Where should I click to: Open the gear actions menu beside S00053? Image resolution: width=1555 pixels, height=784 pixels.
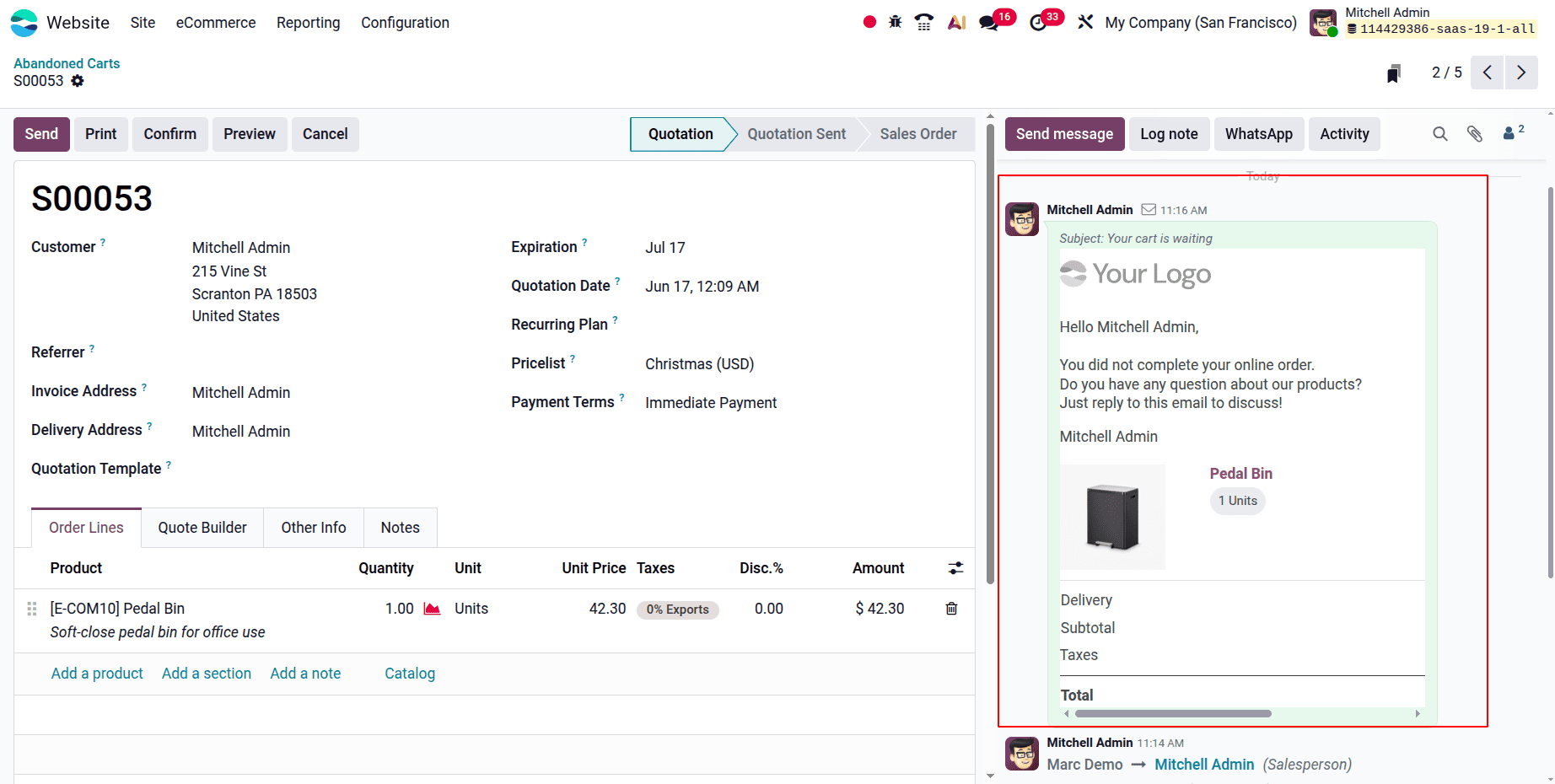pyautogui.click(x=78, y=81)
